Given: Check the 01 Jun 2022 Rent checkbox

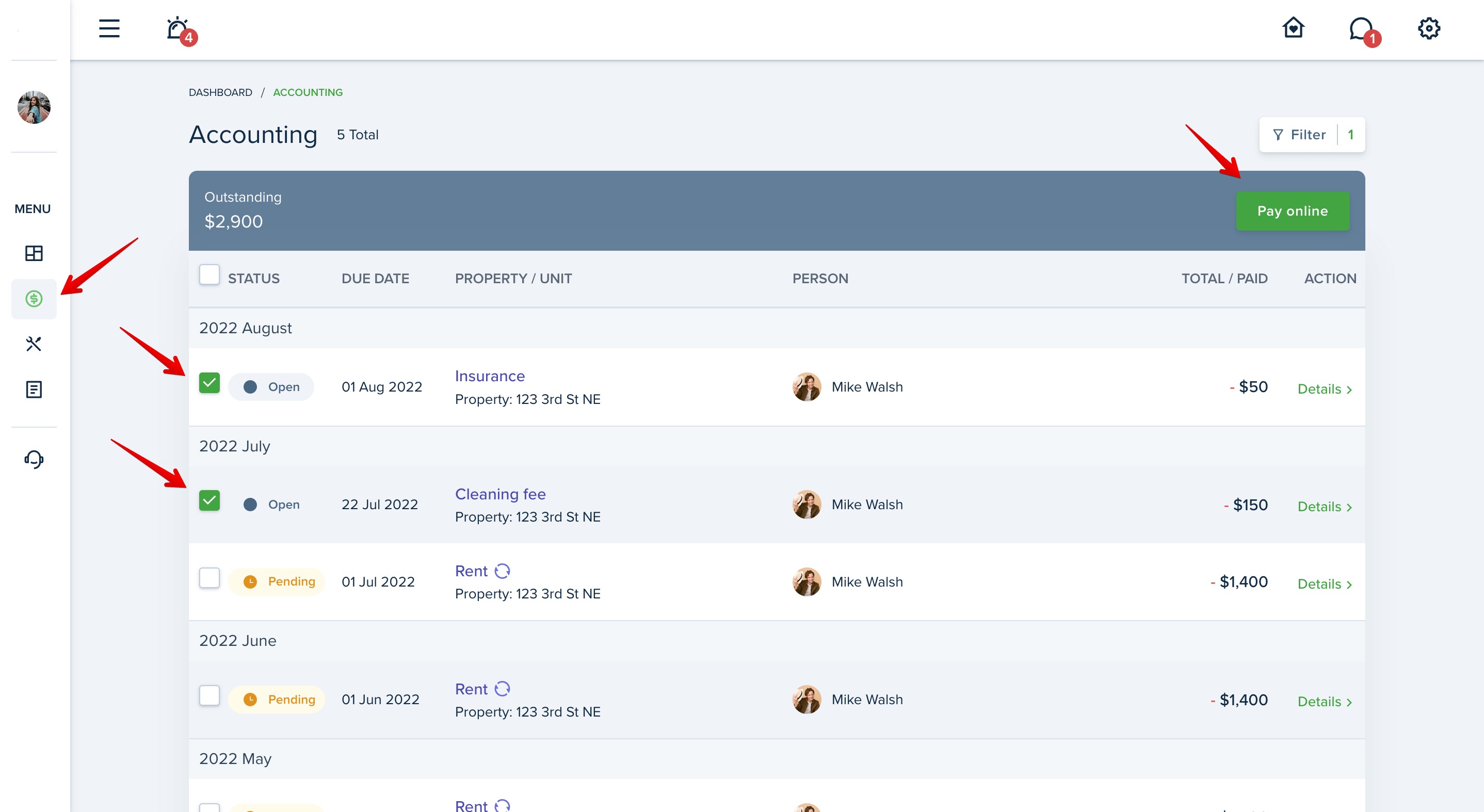Looking at the screenshot, I should (x=209, y=695).
